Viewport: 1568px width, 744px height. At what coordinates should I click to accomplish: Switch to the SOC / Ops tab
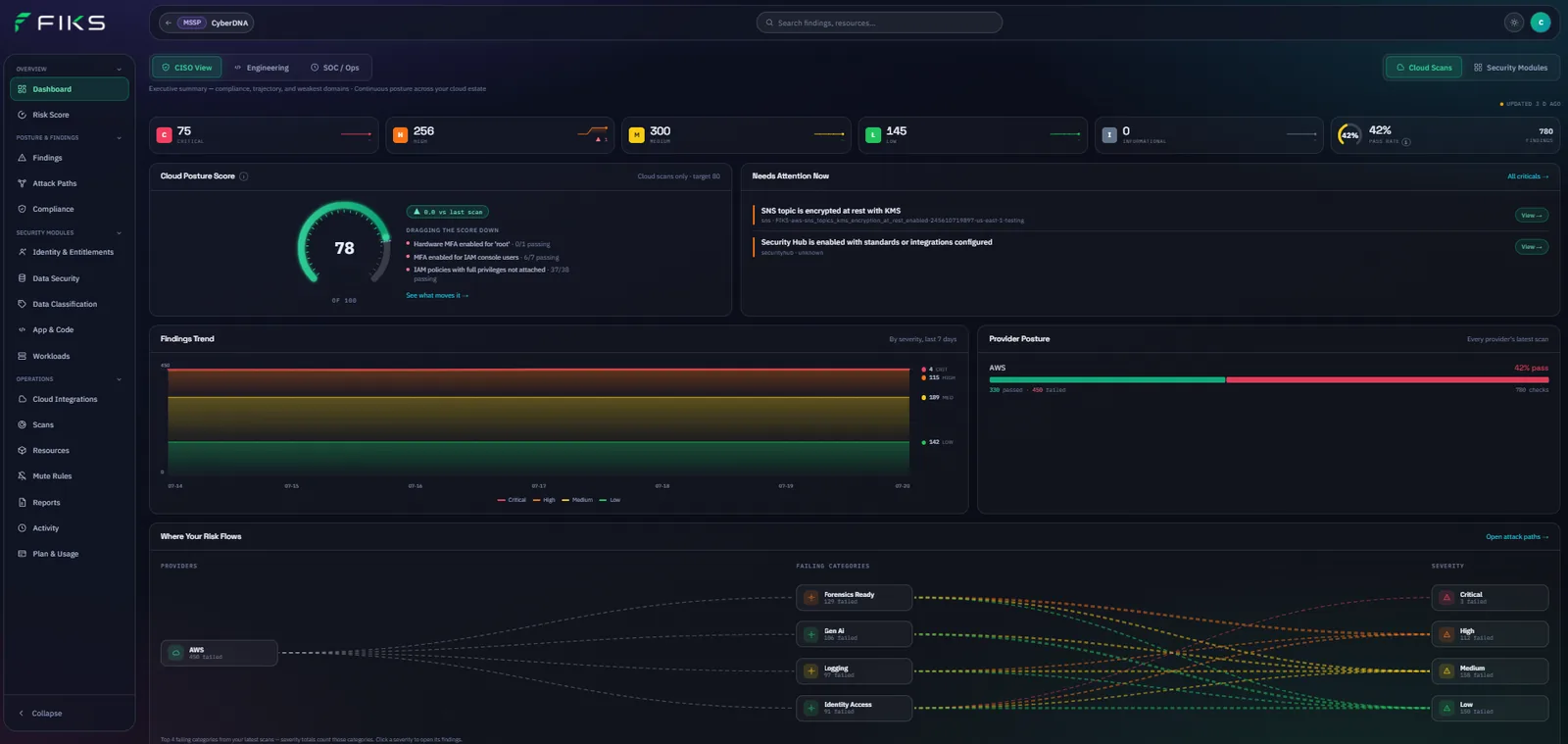335,68
